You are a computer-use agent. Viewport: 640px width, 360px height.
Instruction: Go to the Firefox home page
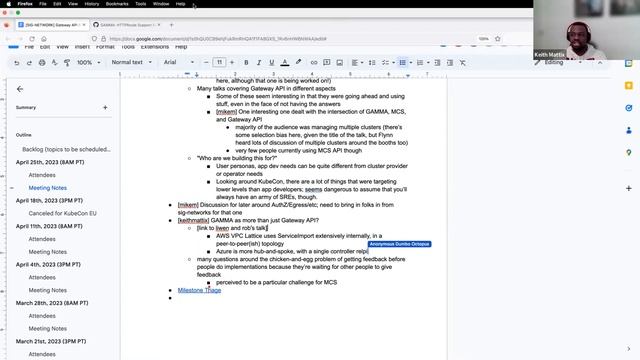(44, 39)
